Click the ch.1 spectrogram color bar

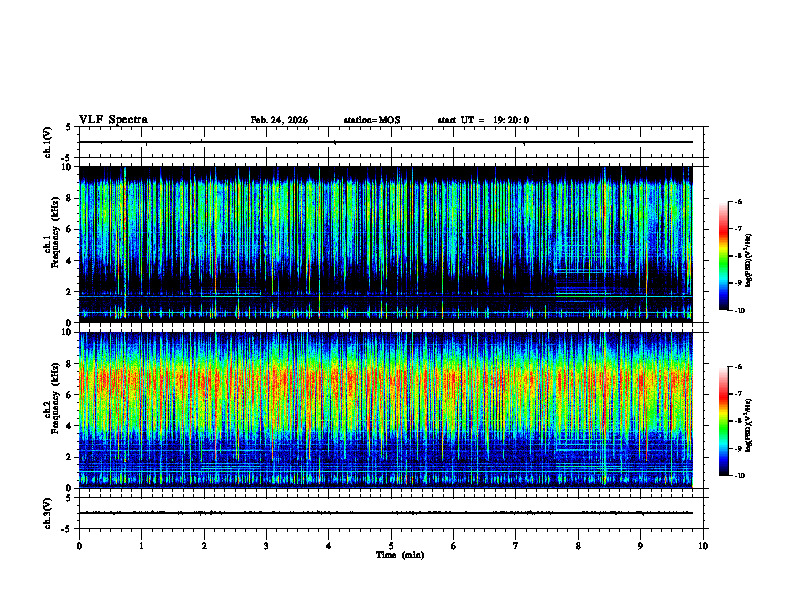click(723, 256)
